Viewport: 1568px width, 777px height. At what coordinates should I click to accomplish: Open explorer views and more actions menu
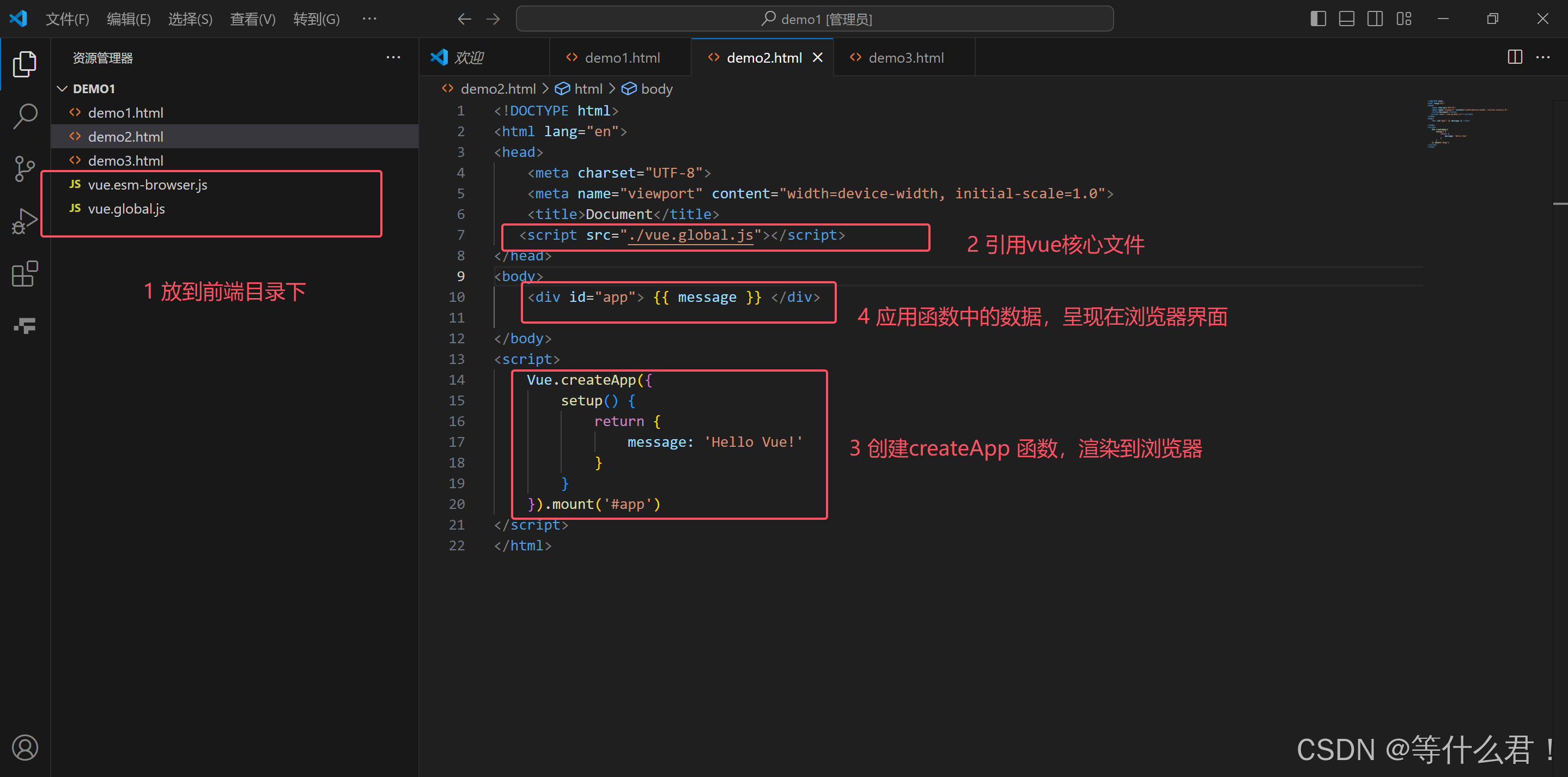(393, 57)
